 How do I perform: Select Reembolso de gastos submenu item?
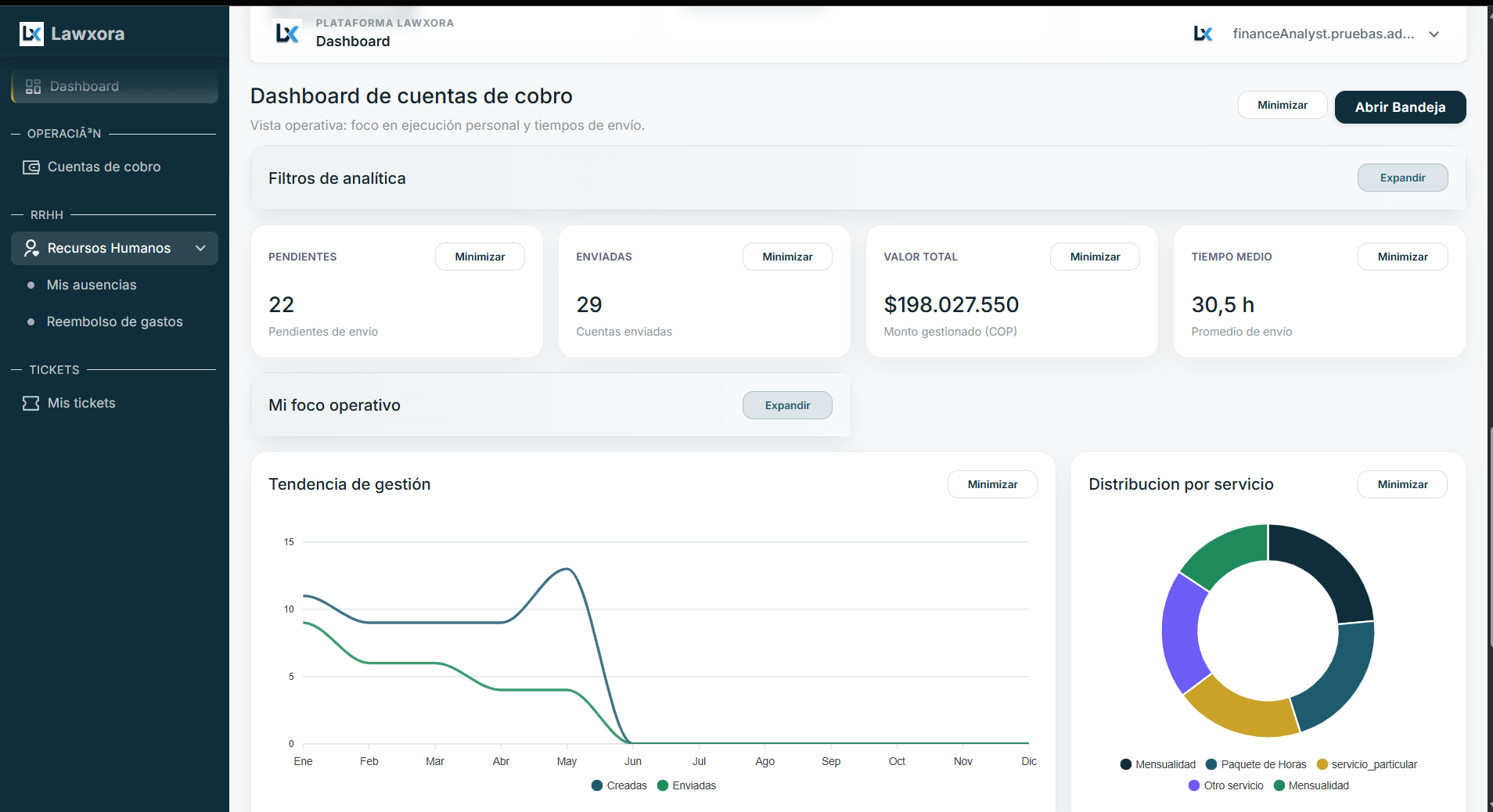pyautogui.click(x=114, y=322)
